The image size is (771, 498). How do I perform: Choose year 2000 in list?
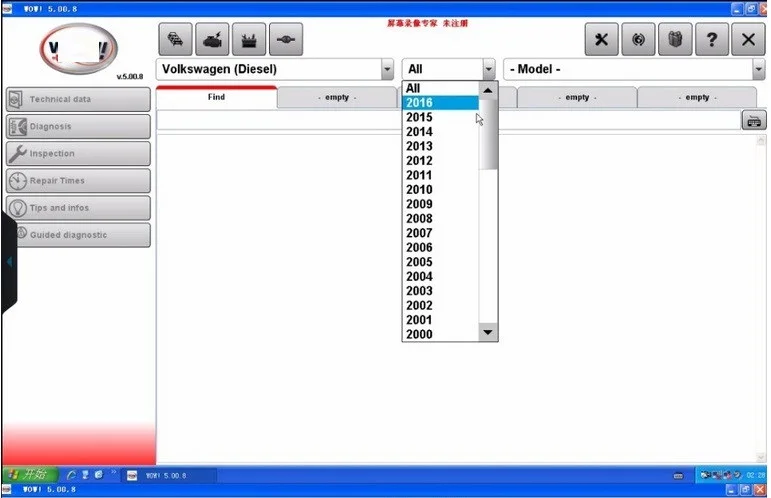pyautogui.click(x=440, y=334)
